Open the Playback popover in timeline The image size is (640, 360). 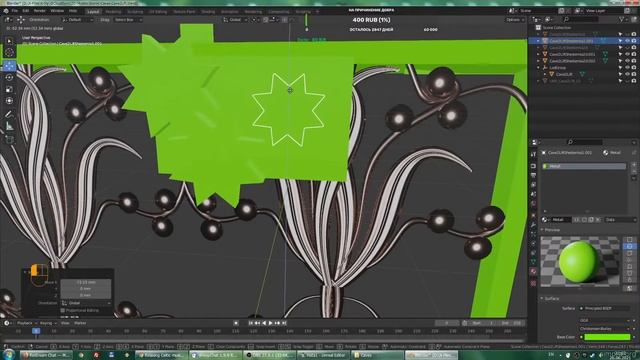pyautogui.click(x=26, y=323)
